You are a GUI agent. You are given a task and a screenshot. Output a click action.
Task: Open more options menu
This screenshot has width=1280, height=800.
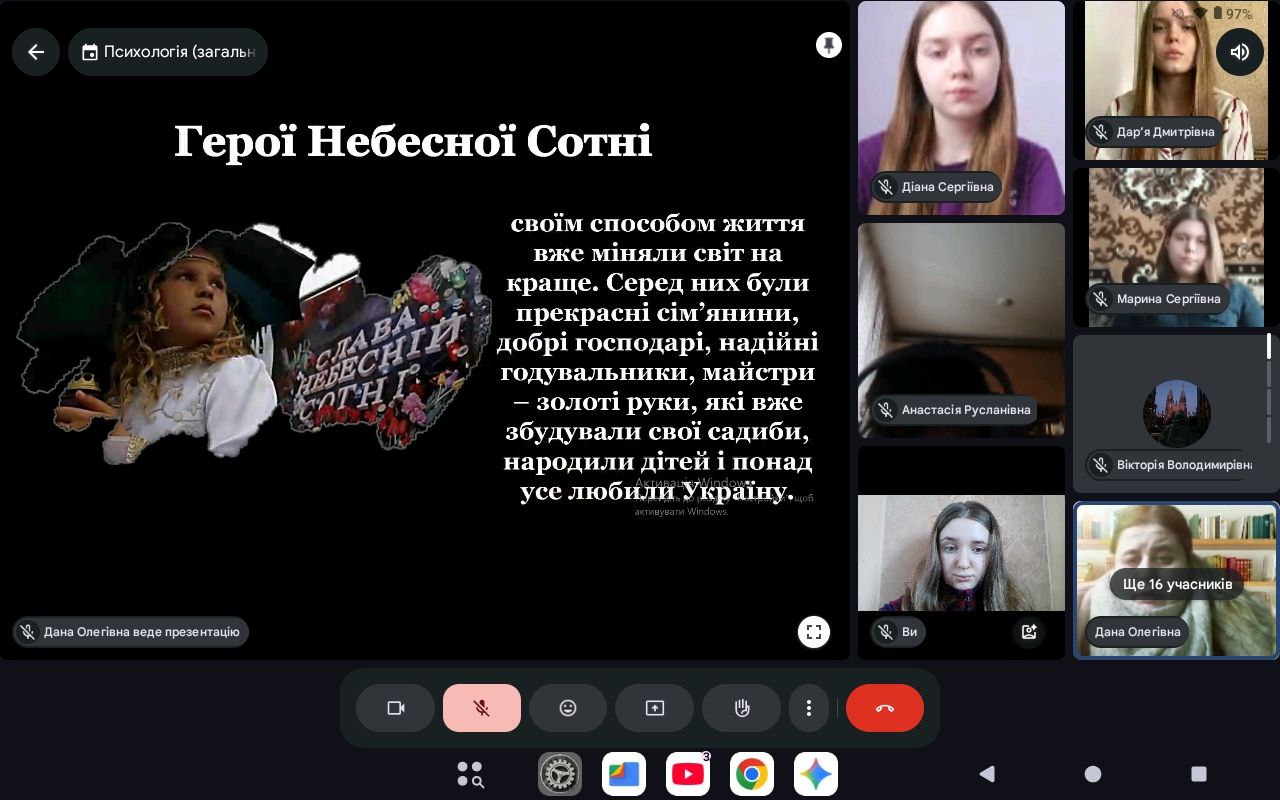(809, 708)
